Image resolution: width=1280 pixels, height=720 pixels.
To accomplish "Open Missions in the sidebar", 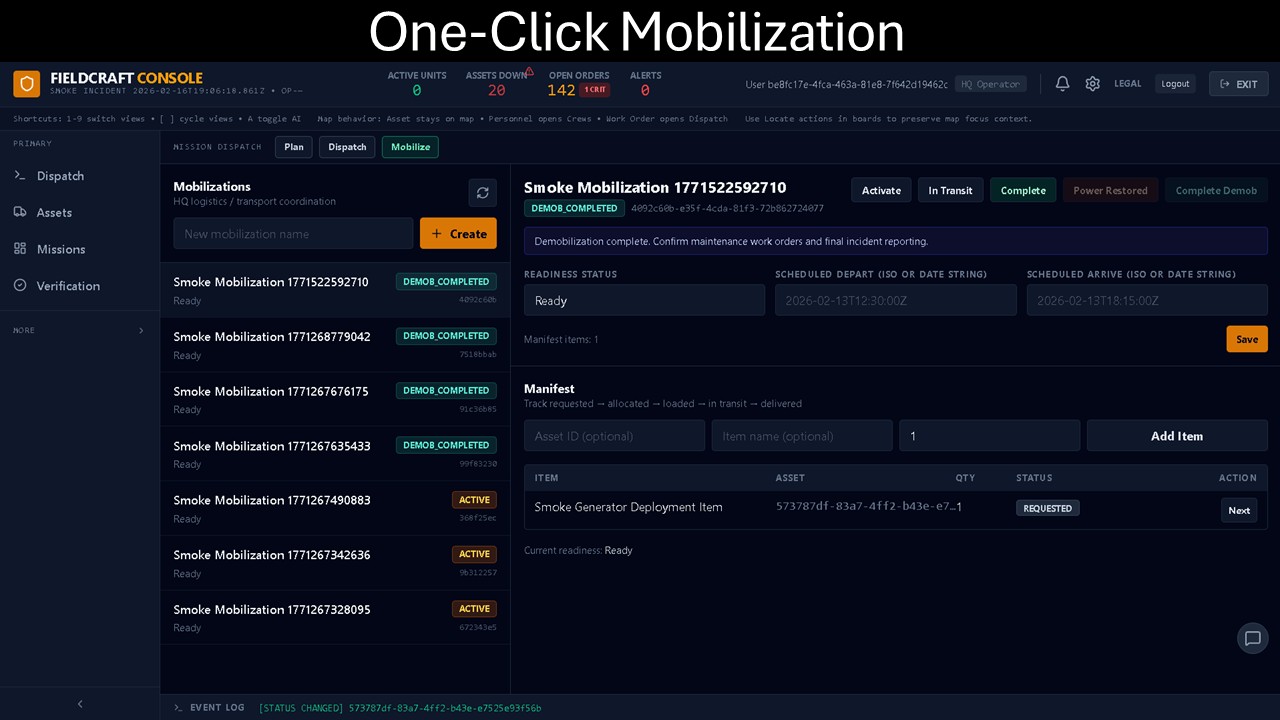I will [x=80, y=249].
